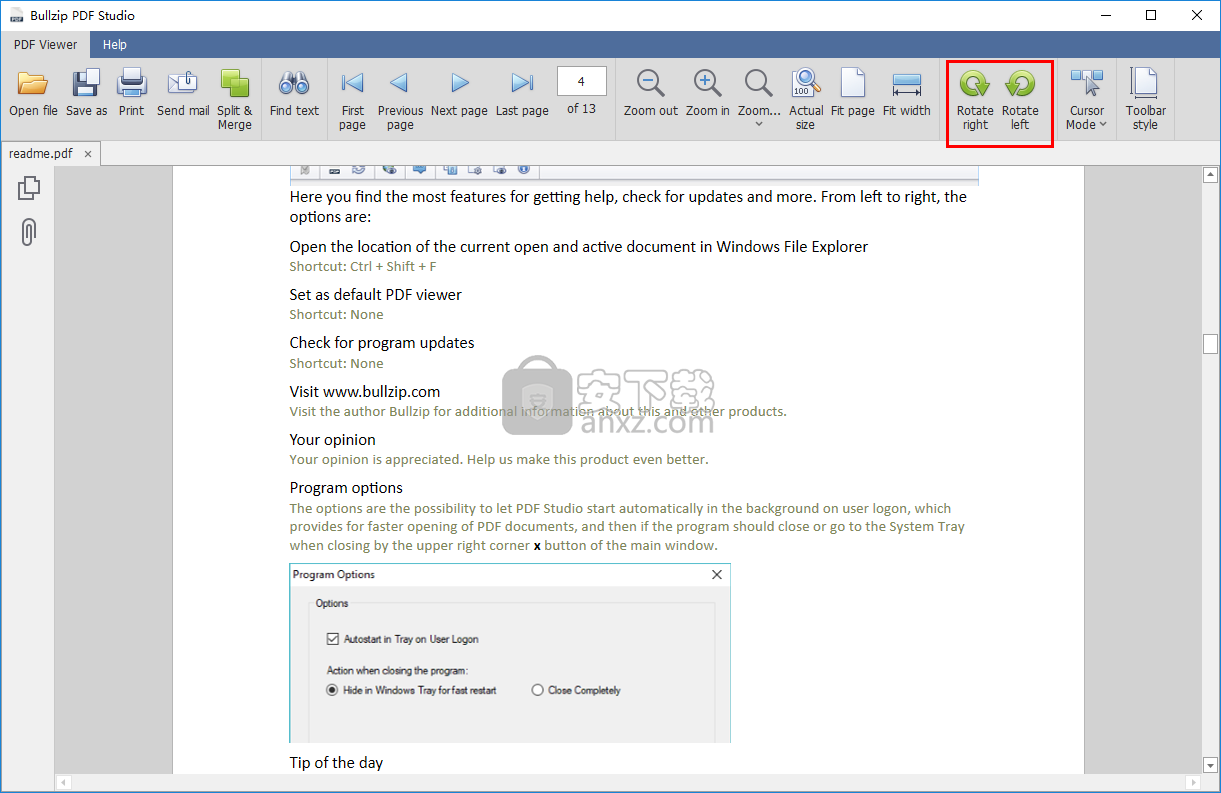The image size is (1221, 793).
Task: Click the 'Set as default PDF viewer' text
Action: 375,295
